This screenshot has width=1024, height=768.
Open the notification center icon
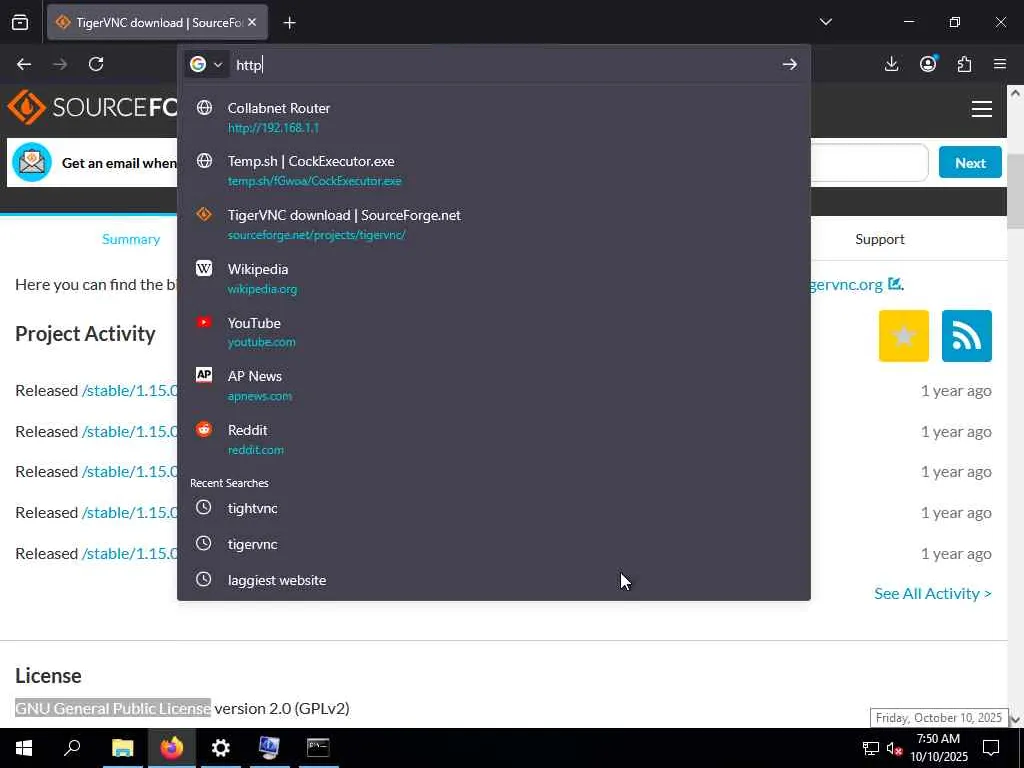click(991, 748)
